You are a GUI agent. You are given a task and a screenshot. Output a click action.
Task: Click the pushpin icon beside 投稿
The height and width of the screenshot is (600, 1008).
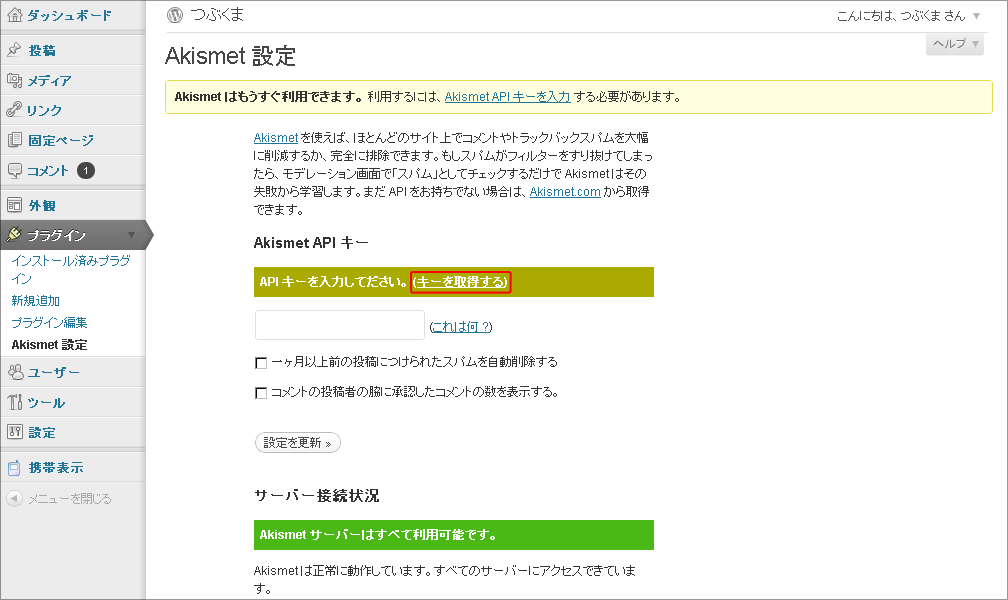(14, 50)
